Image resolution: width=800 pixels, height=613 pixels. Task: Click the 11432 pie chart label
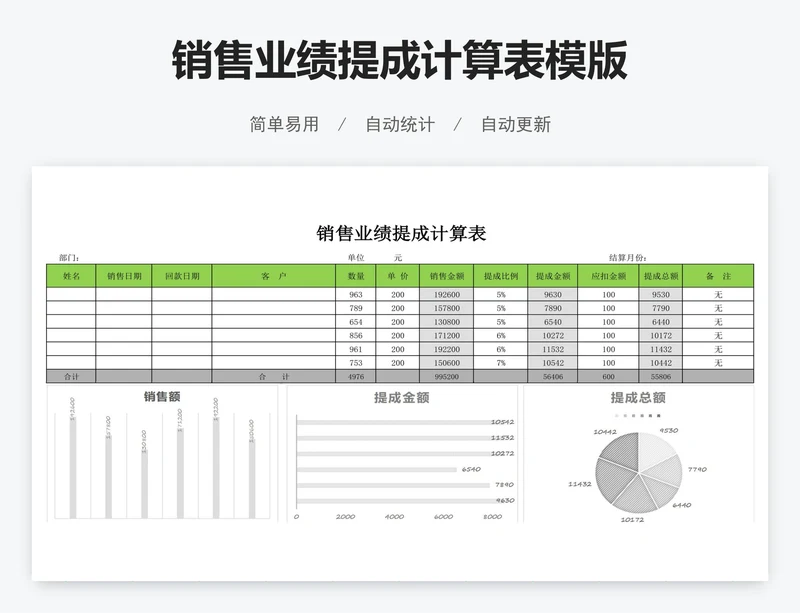[580, 484]
